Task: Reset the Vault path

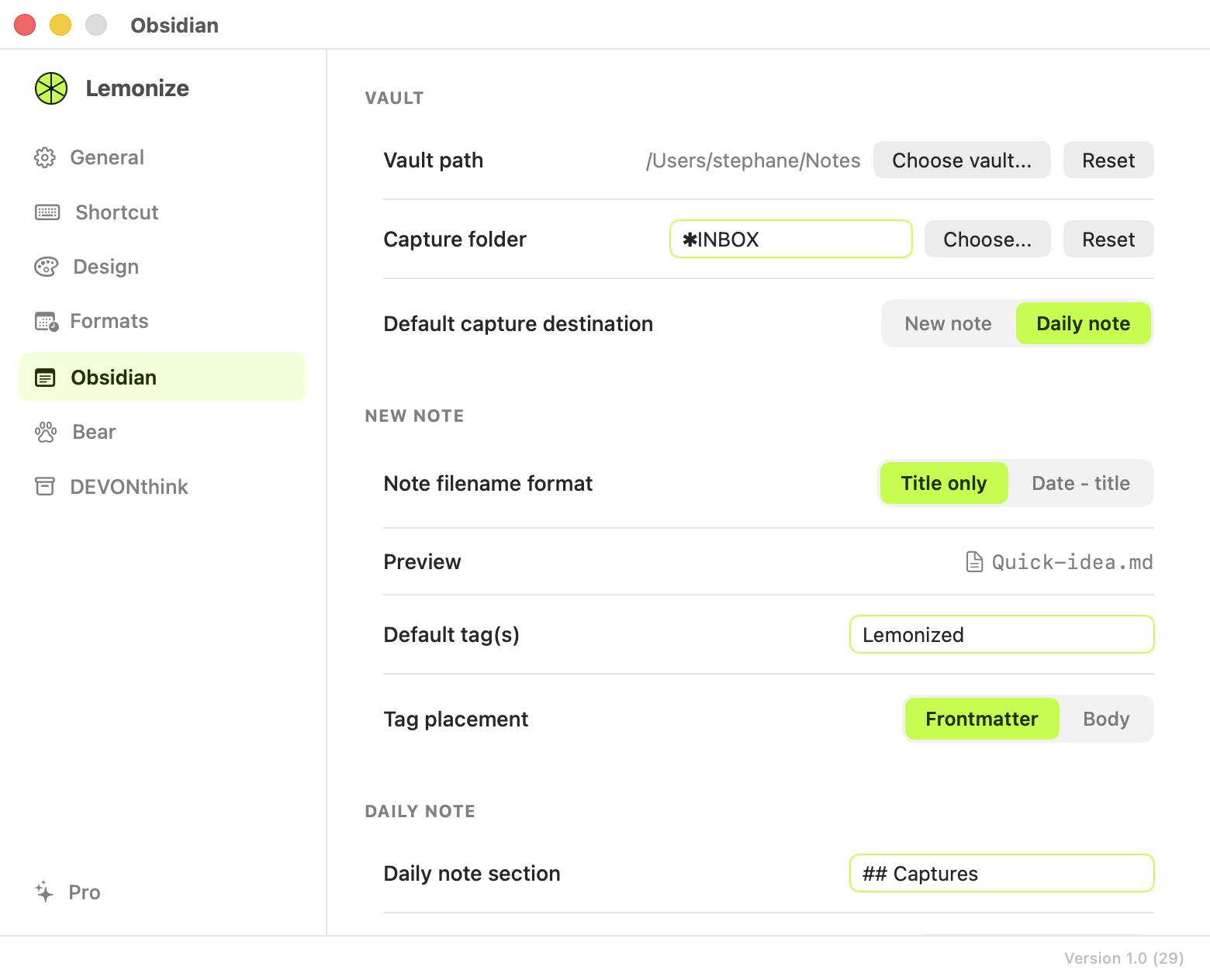Action: point(1108,160)
